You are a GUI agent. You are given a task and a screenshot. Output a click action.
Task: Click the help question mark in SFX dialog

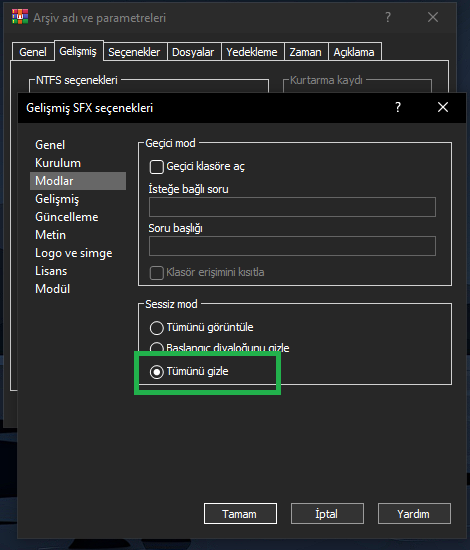[x=398, y=107]
